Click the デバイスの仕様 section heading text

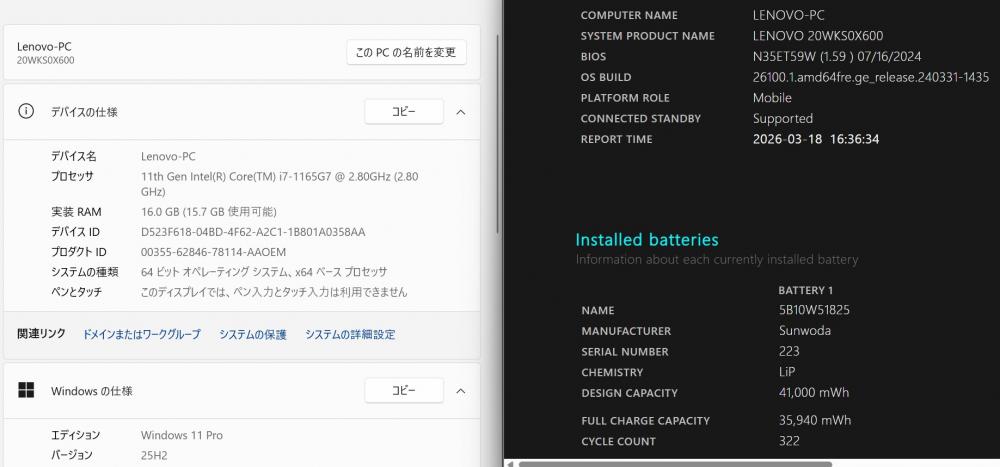click(84, 112)
